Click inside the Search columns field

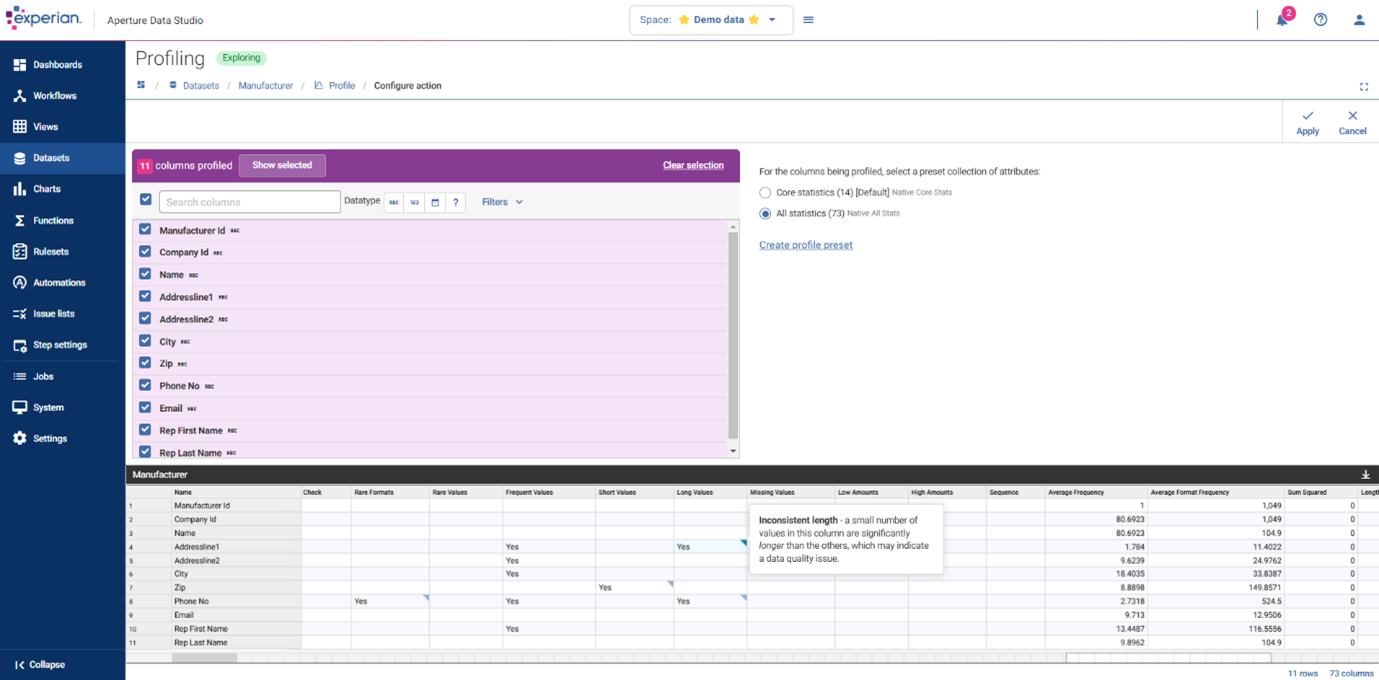click(249, 201)
